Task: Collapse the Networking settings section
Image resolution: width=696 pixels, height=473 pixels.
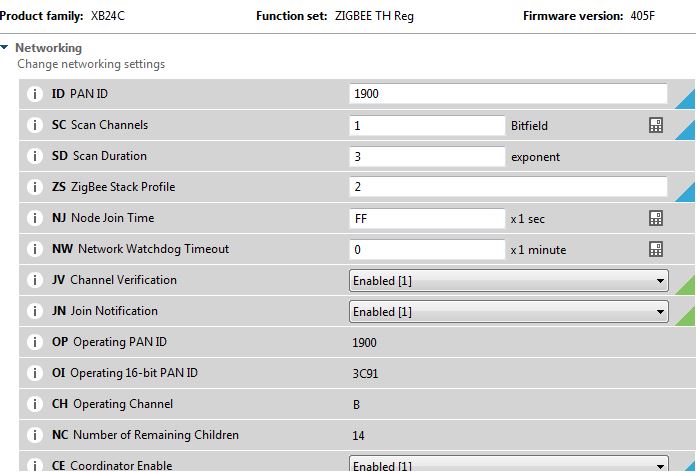Action: coord(6,48)
